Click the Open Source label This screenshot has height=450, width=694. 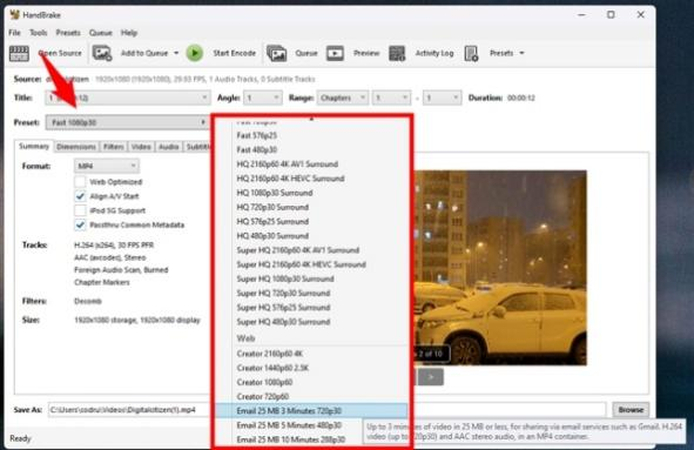pos(60,53)
